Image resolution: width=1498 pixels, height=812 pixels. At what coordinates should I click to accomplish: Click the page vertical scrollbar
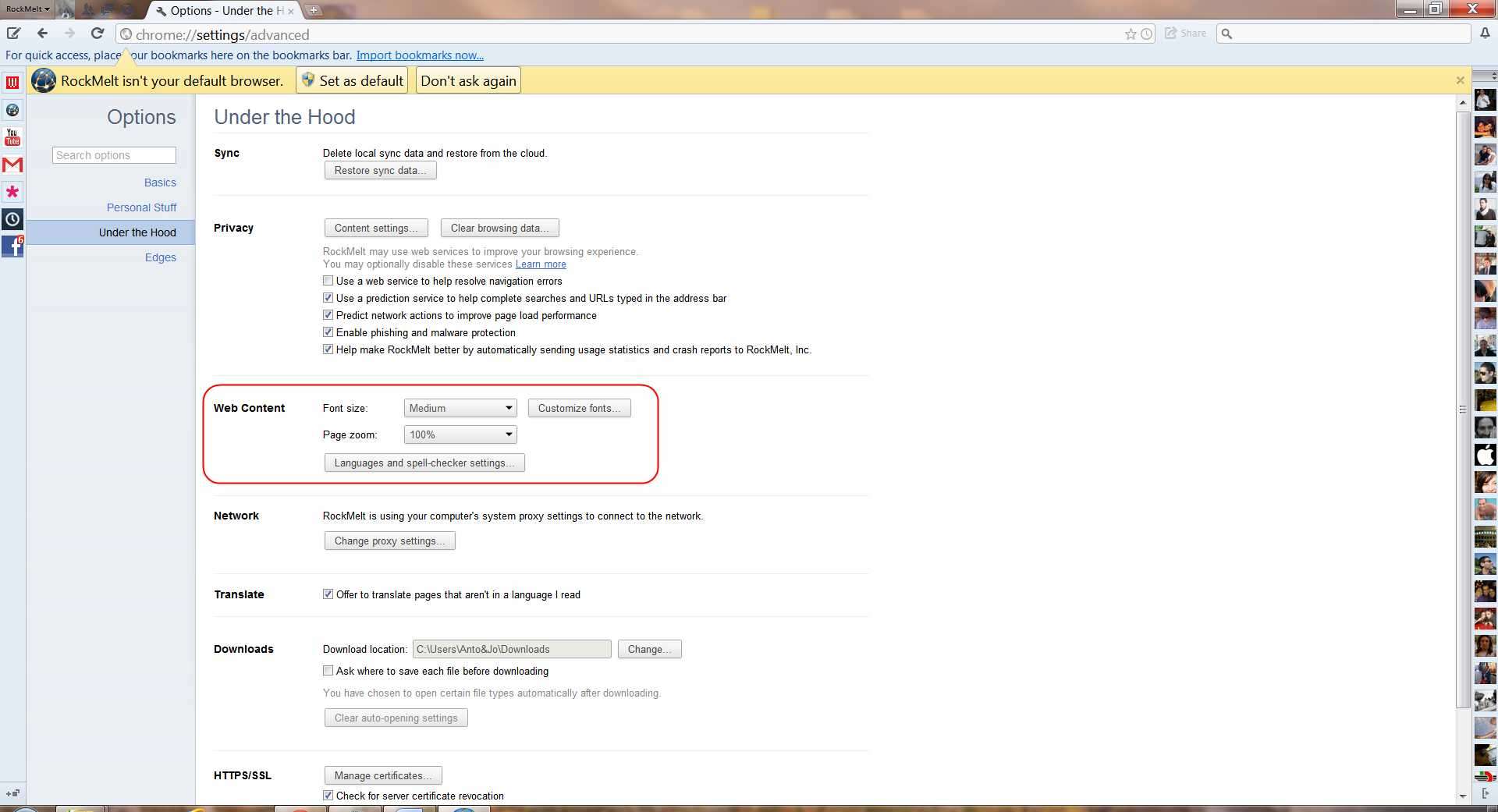[x=1462, y=409]
